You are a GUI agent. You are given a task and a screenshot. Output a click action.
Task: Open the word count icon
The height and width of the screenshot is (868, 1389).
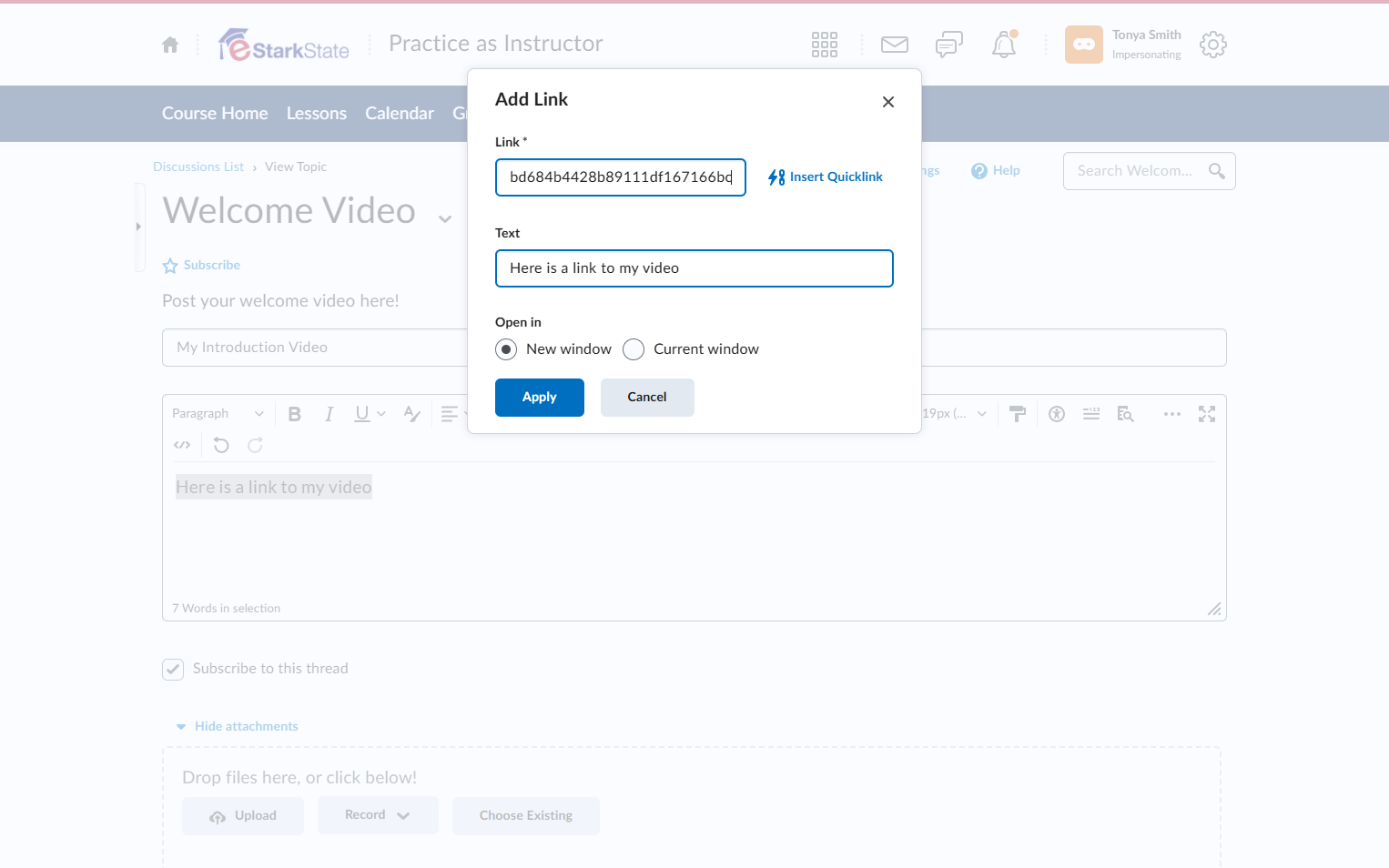1091,414
